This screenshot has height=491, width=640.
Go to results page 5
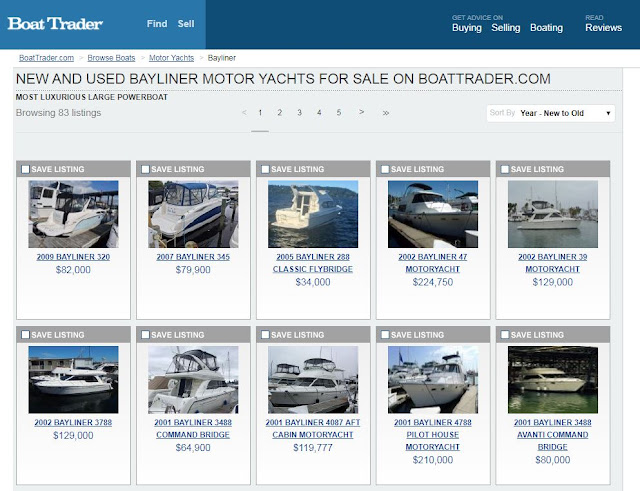click(339, 113)
